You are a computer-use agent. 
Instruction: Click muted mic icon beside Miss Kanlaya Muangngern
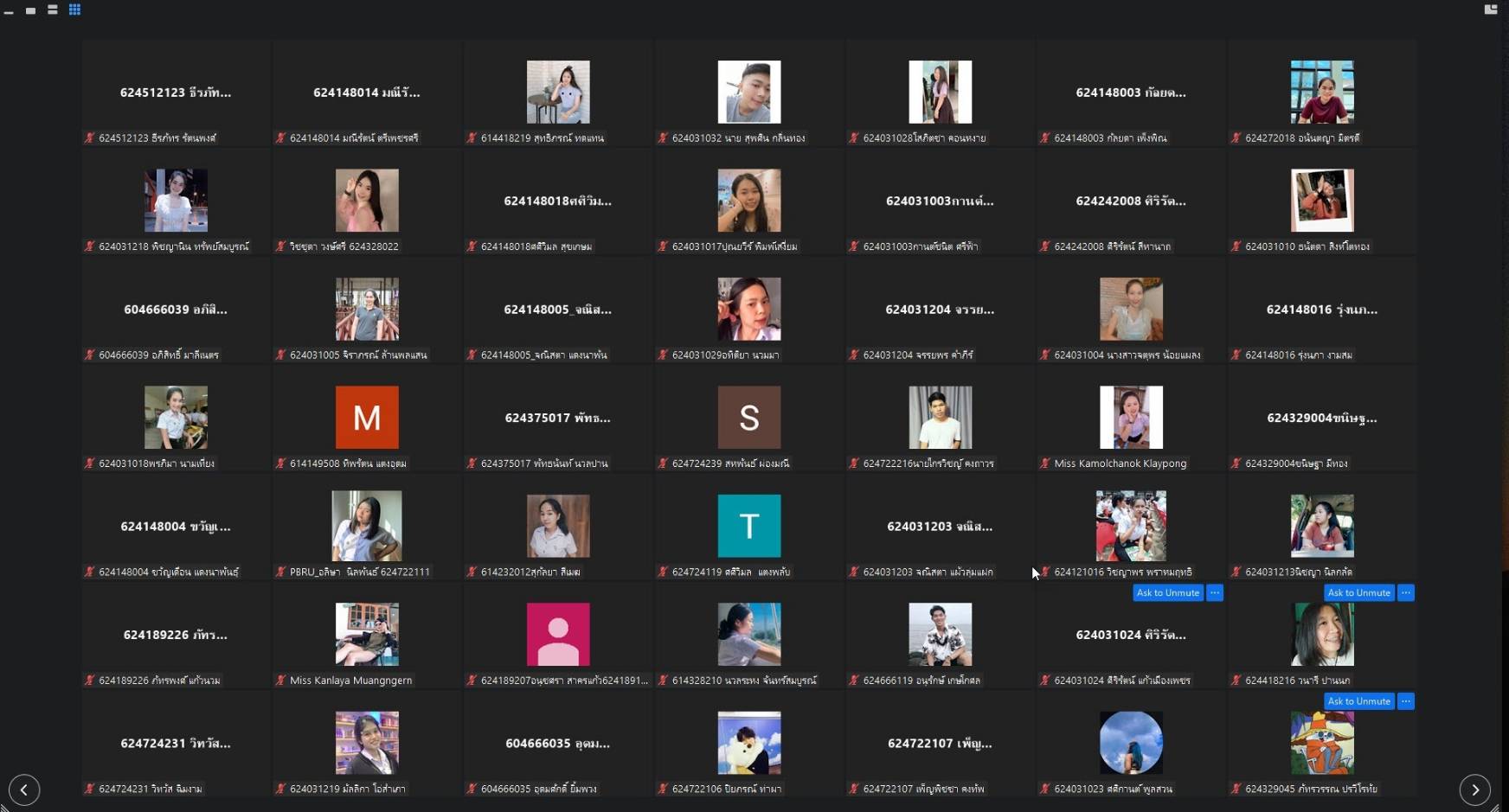pos(280,681)
